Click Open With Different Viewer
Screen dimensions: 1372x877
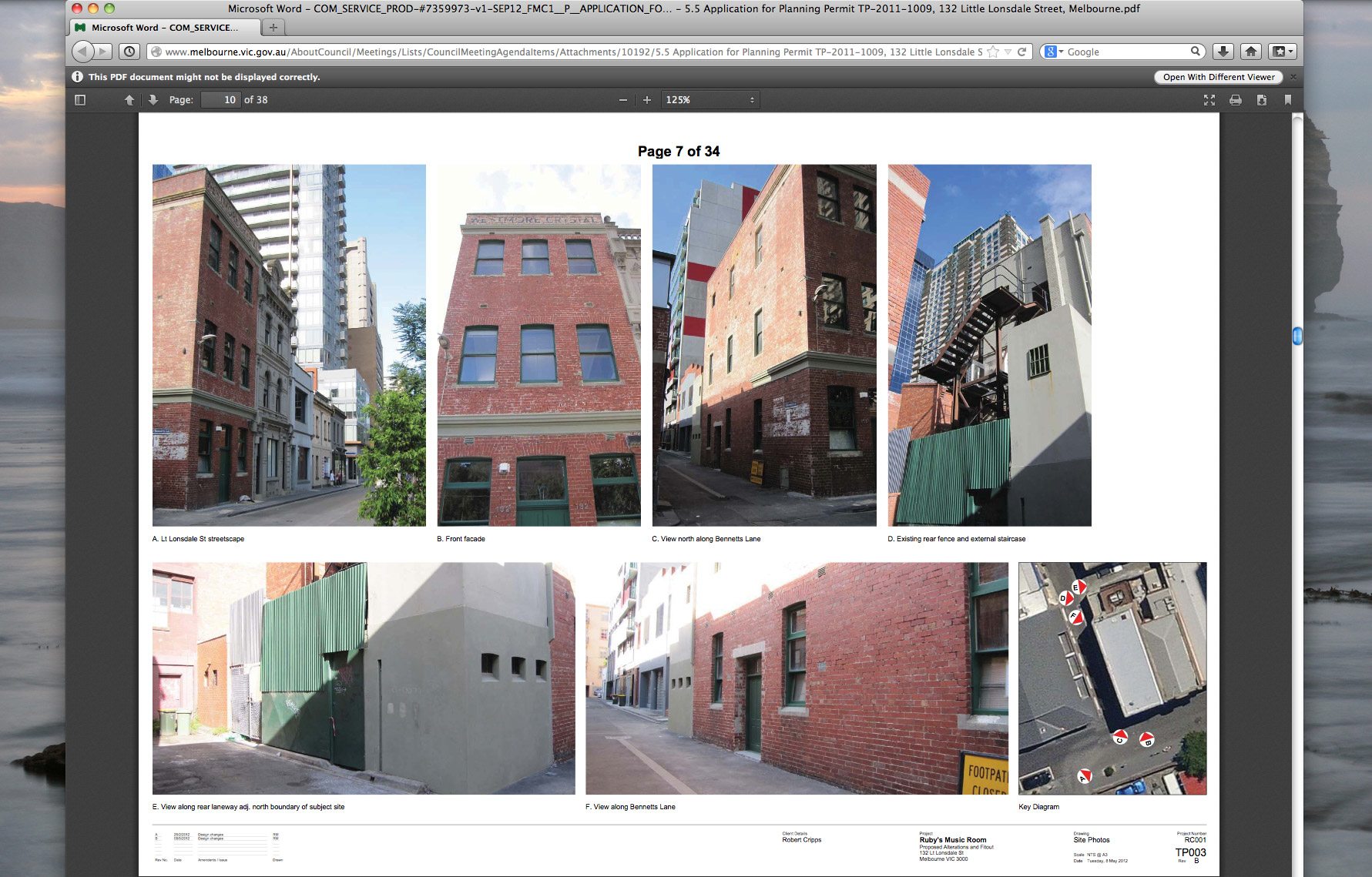[1218, 77]
